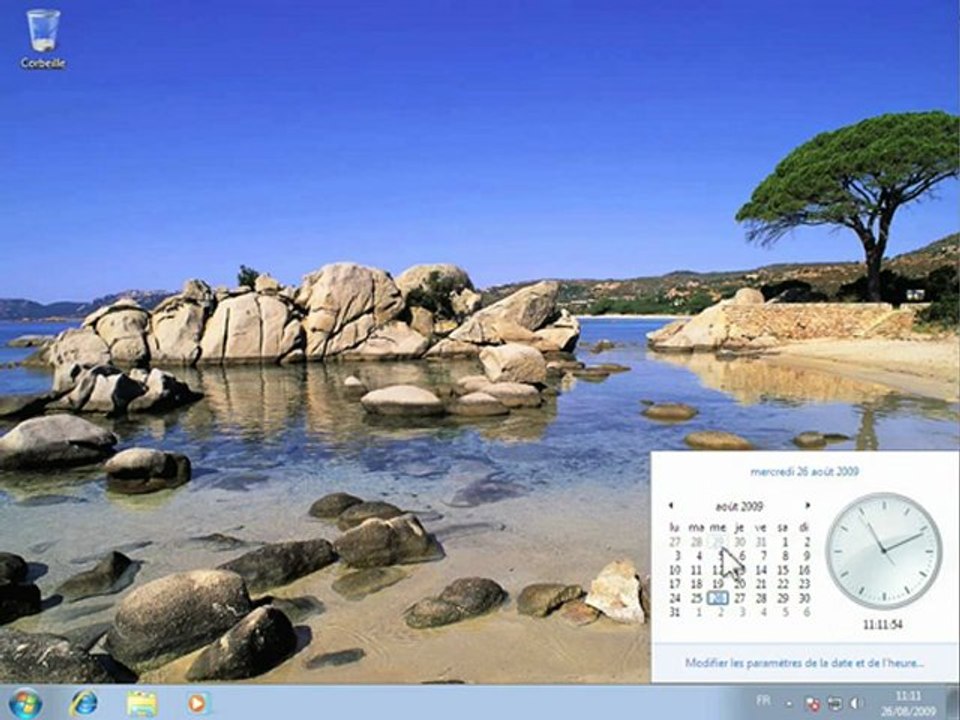
Task: Launch Internet Explorer from the taskbar
Action: coord(84,703)
